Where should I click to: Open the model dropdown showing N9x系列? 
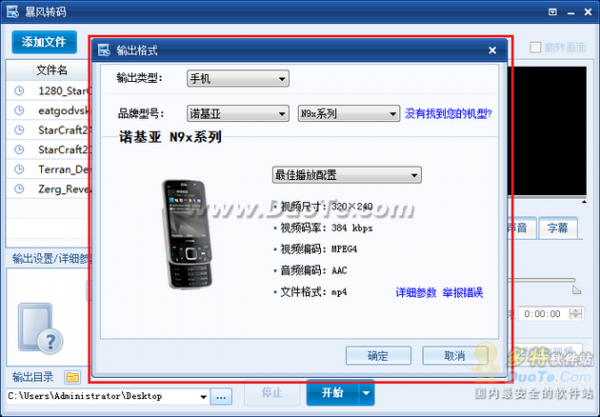(x=349, y=114)
